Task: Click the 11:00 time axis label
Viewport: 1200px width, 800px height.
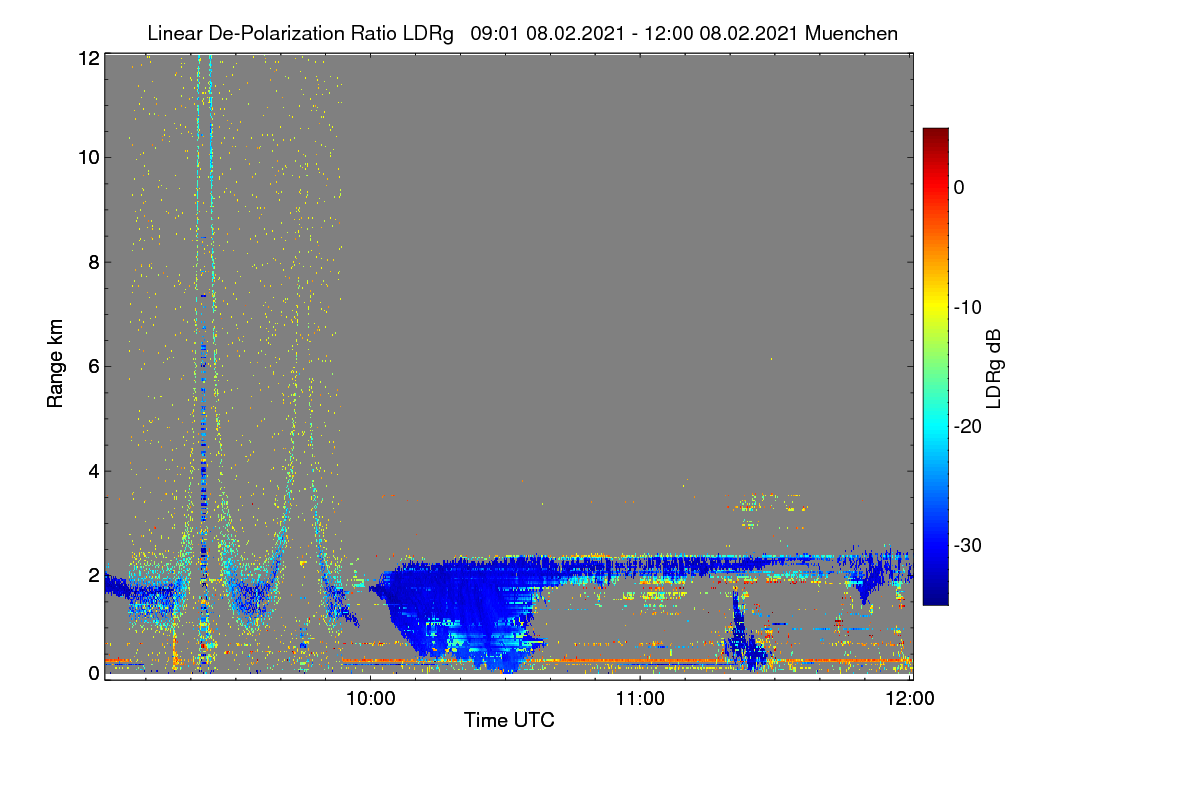Action: (640, 699)
